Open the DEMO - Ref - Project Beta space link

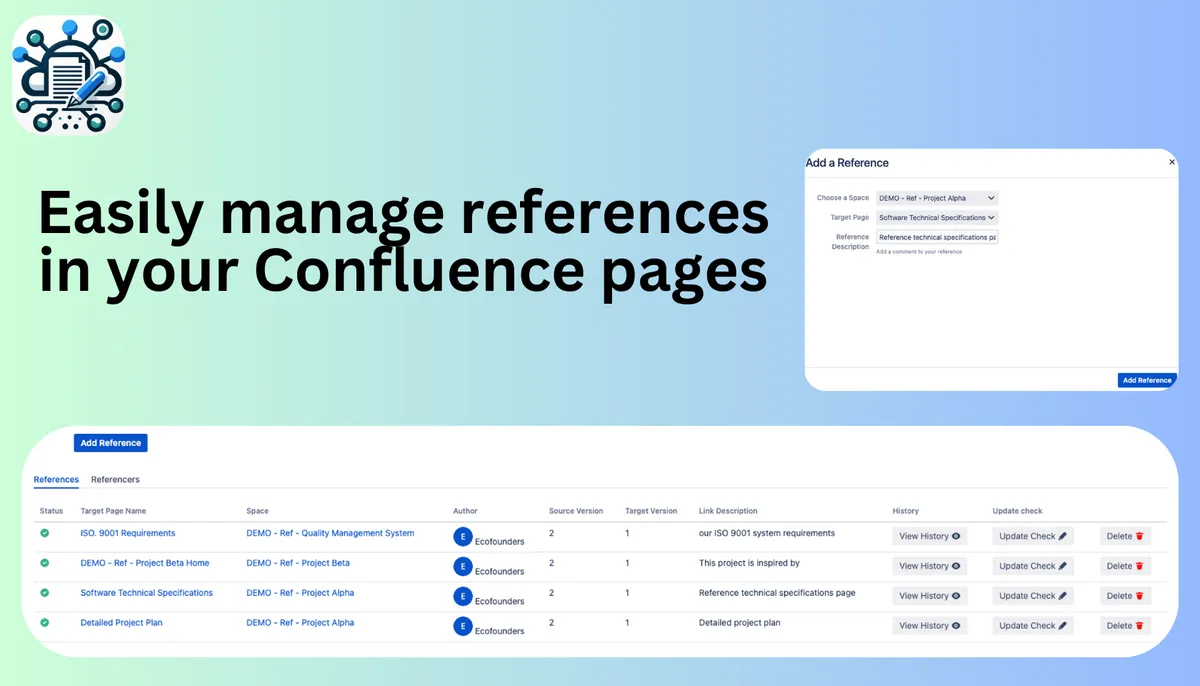(x=298, y=563)
